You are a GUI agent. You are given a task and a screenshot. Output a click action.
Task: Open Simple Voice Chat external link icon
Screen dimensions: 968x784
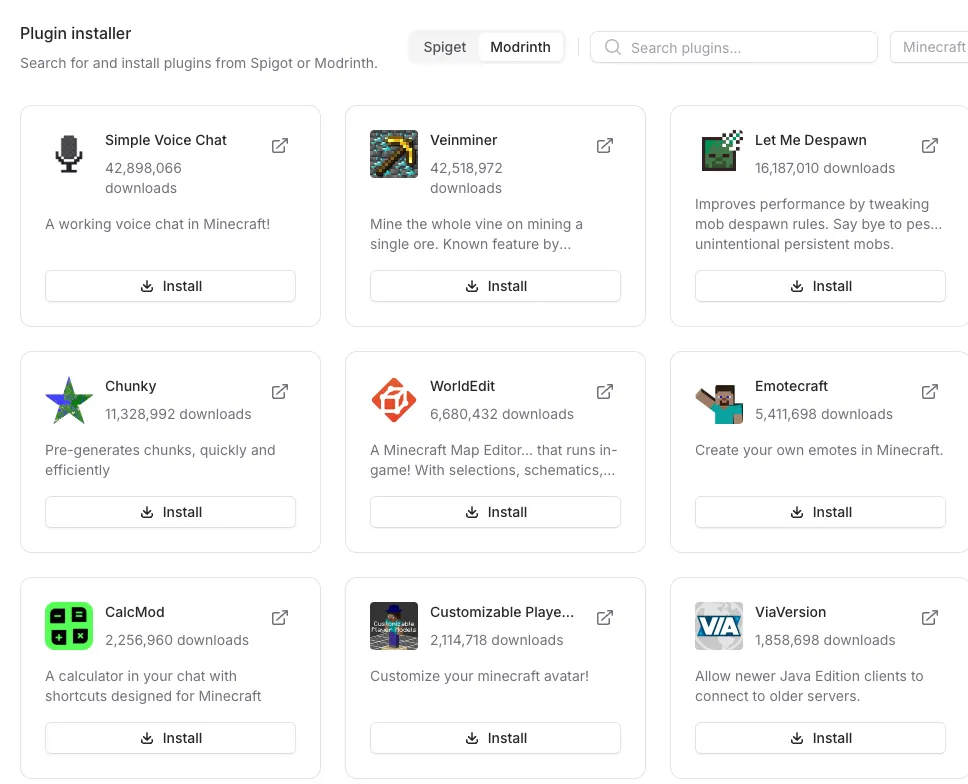280,146
